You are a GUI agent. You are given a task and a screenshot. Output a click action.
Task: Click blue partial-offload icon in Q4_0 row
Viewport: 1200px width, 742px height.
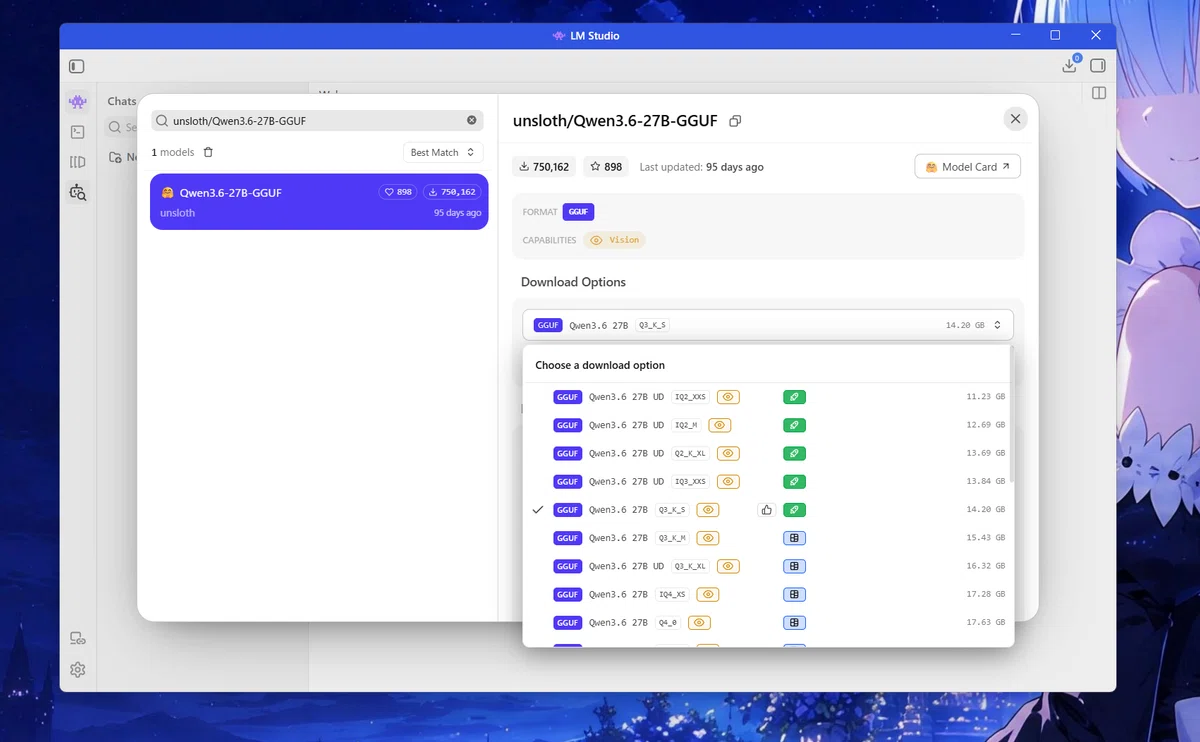point(794,622)
